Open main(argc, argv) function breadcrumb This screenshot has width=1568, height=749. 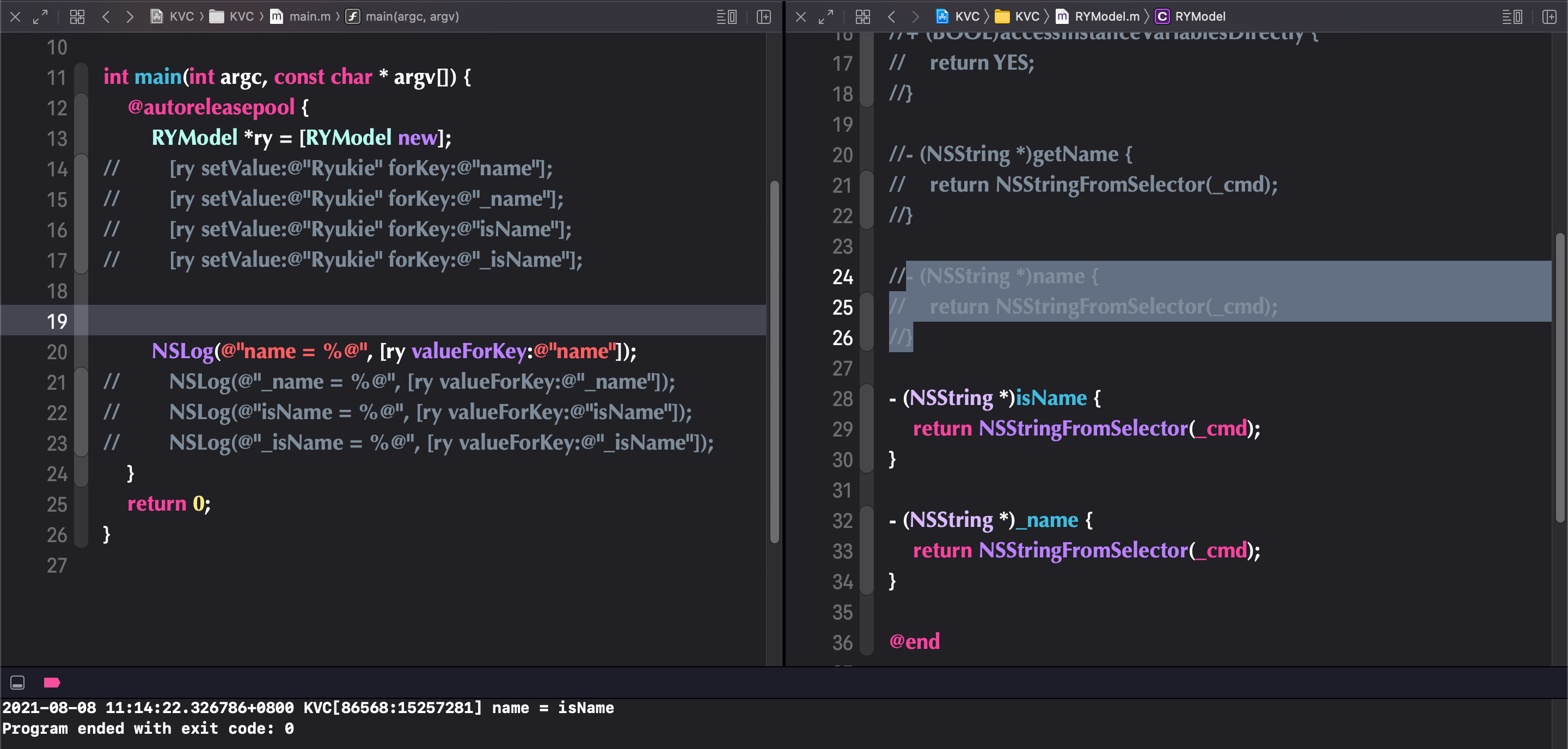[x=402, y=16]
